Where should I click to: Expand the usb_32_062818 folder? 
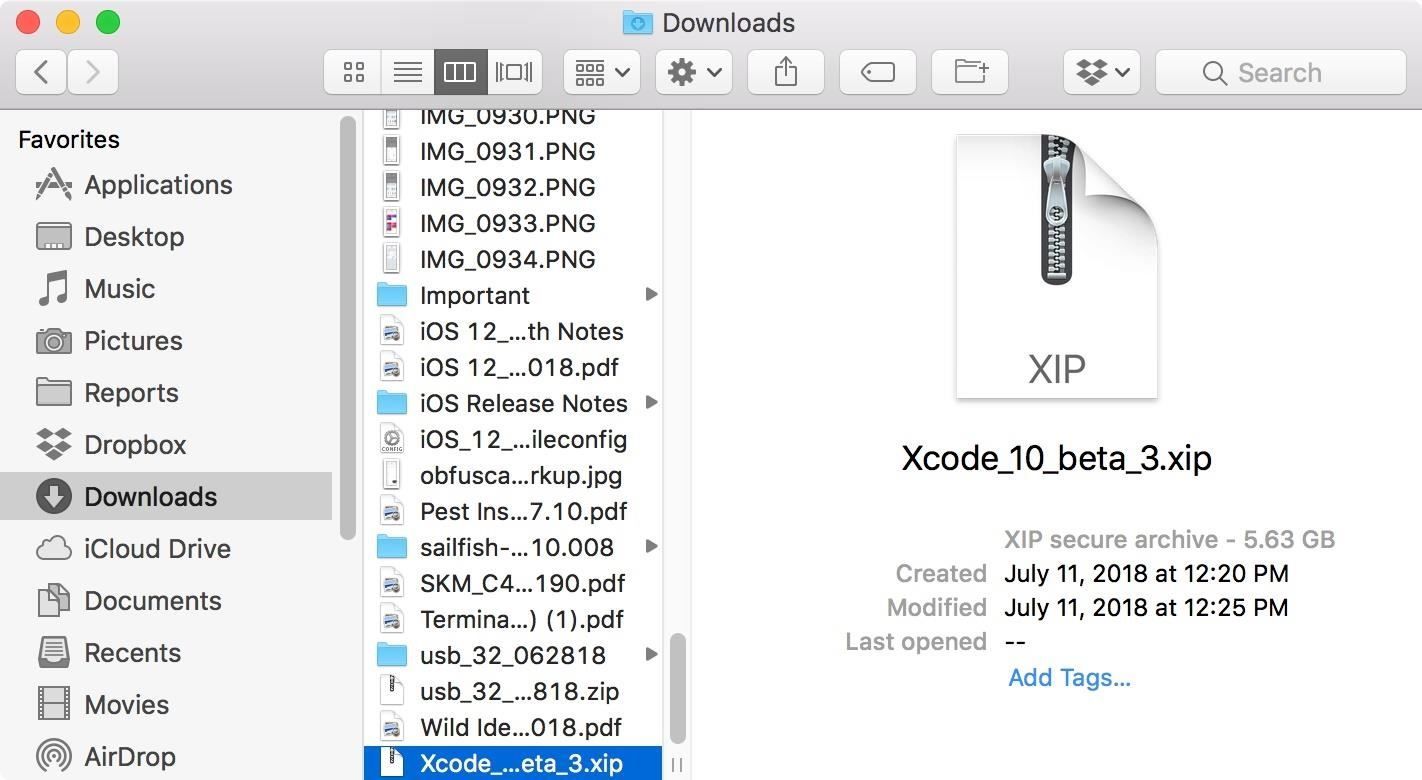pos(651,655)
